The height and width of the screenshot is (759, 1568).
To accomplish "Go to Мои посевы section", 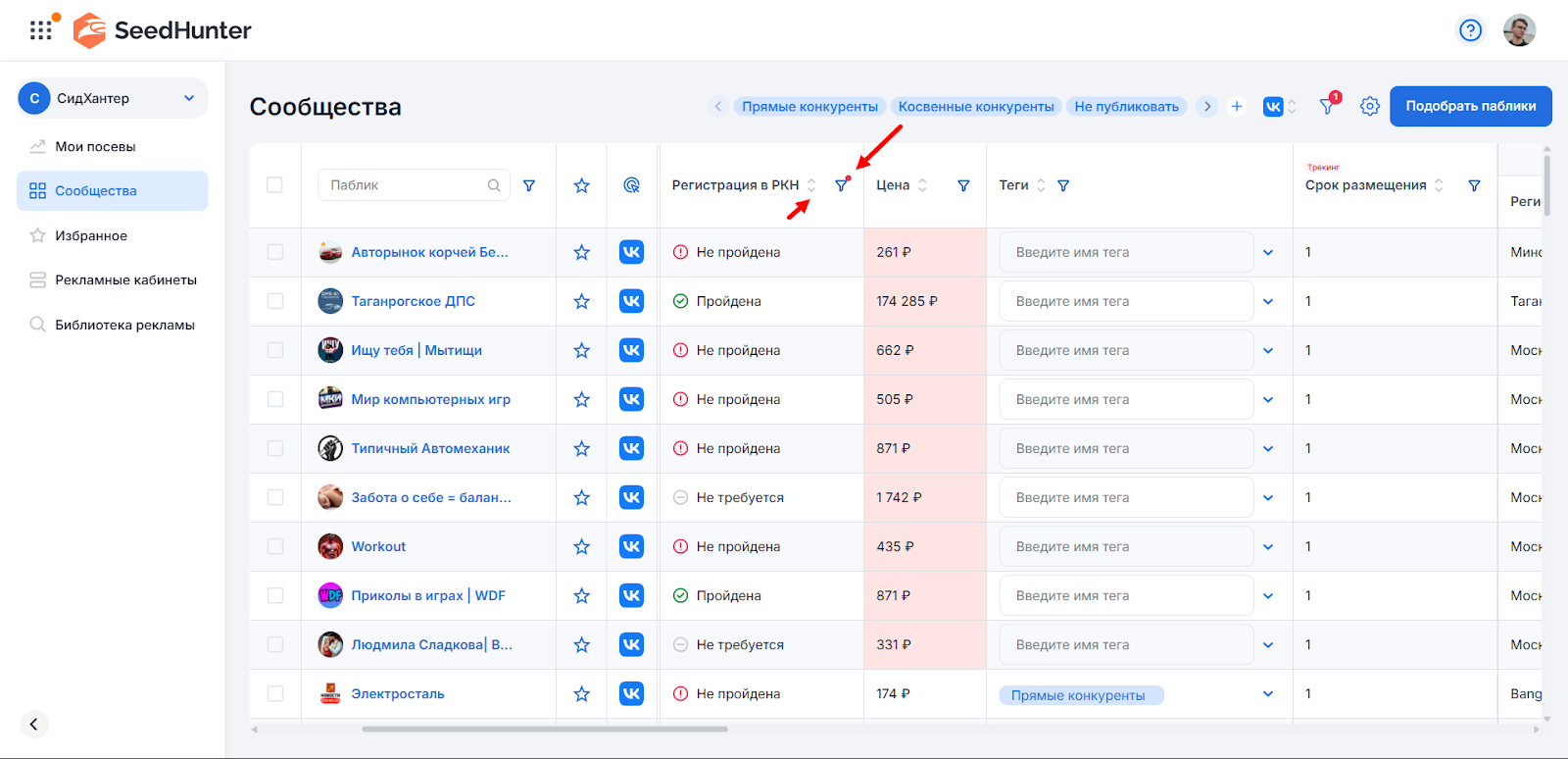I will point(95,146).
